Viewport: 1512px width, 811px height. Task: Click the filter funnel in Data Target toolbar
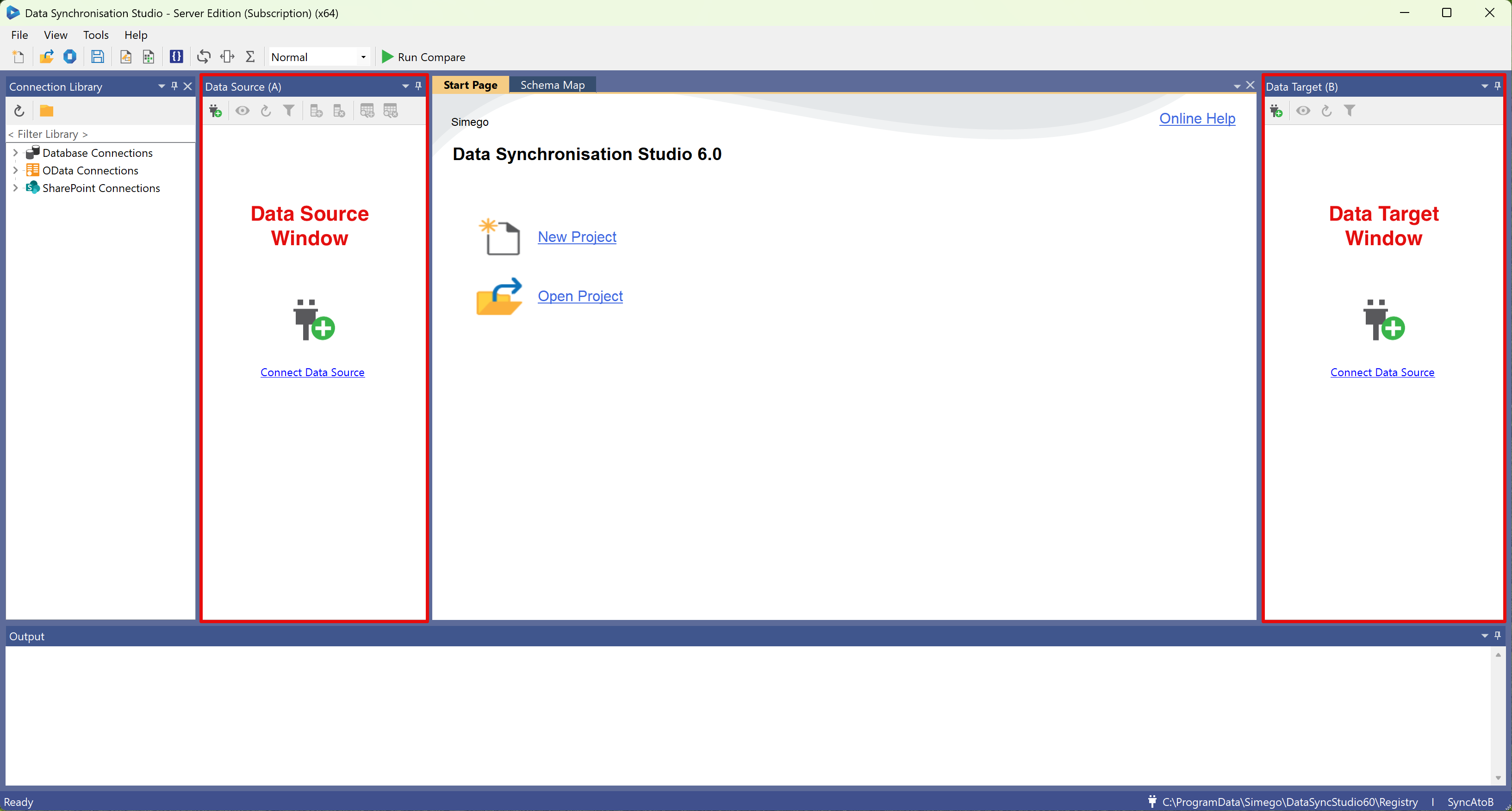pos(1350,111)
